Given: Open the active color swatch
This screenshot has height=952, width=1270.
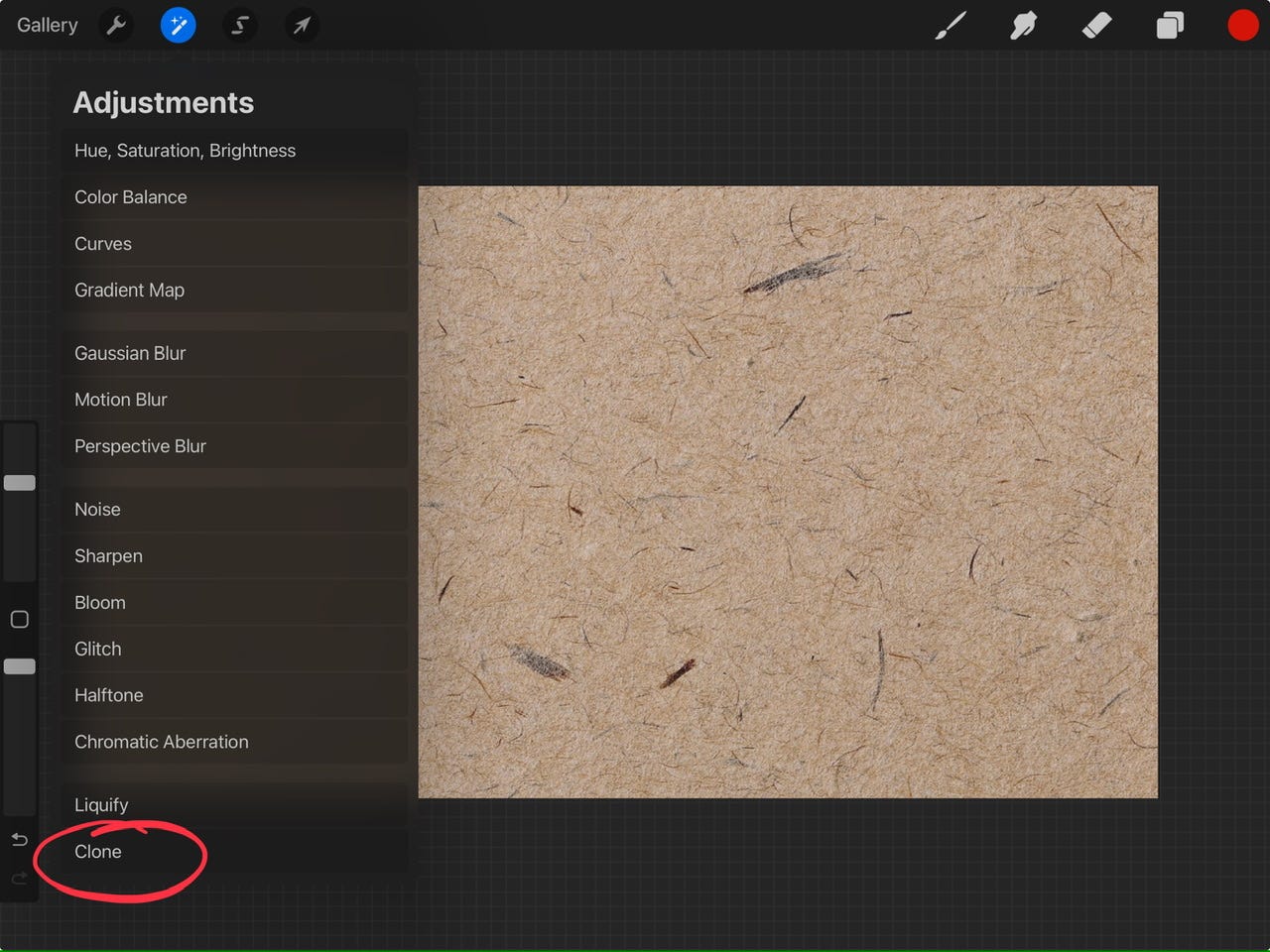Looking at the screenshot, I should 1243,25.
